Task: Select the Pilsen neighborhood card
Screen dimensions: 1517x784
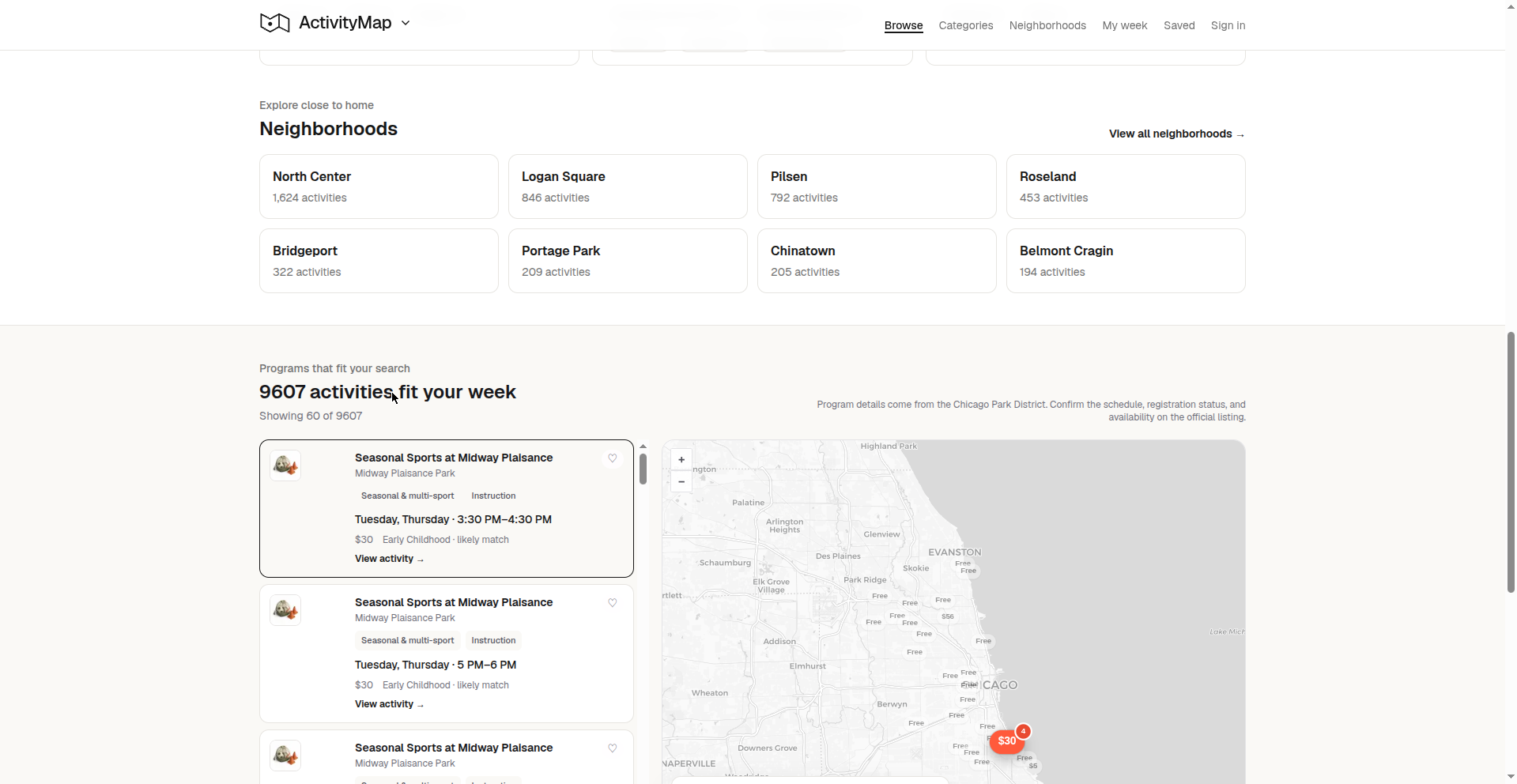Action: click(x=877, y=187)
